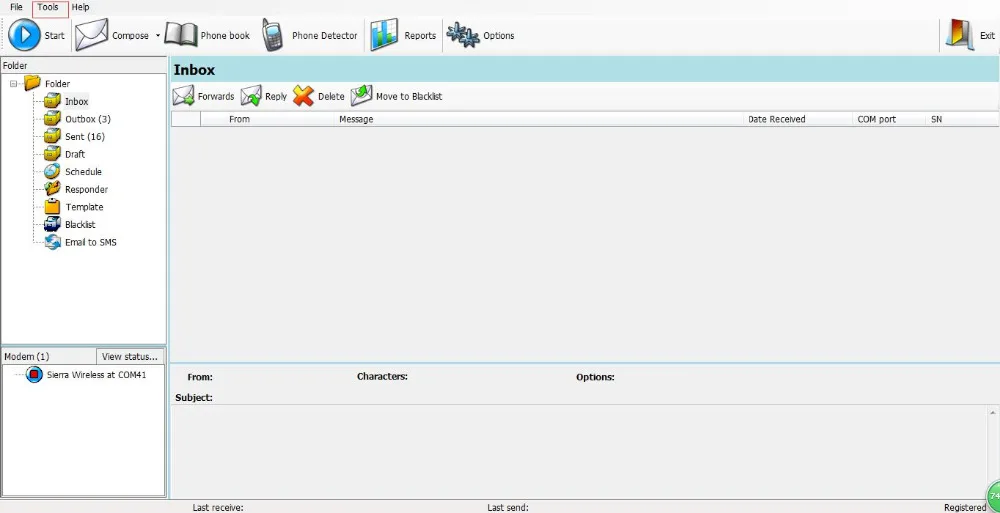Select the Draft folder icon
1000x513 pixels.
(x=52, y=154)
